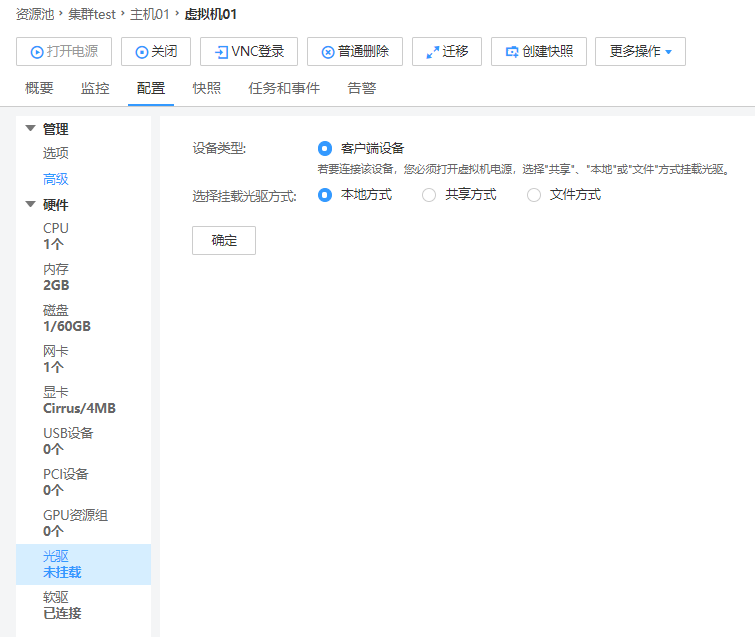Open the 告警 tab

tap(362, 88)
